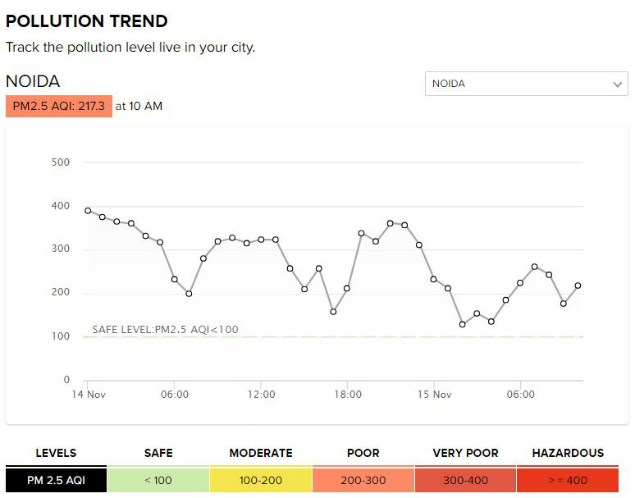Click the 500 y-axis label
Image resolution: width=635 pixels, height=498 pixels.
(x=60, y=162)
